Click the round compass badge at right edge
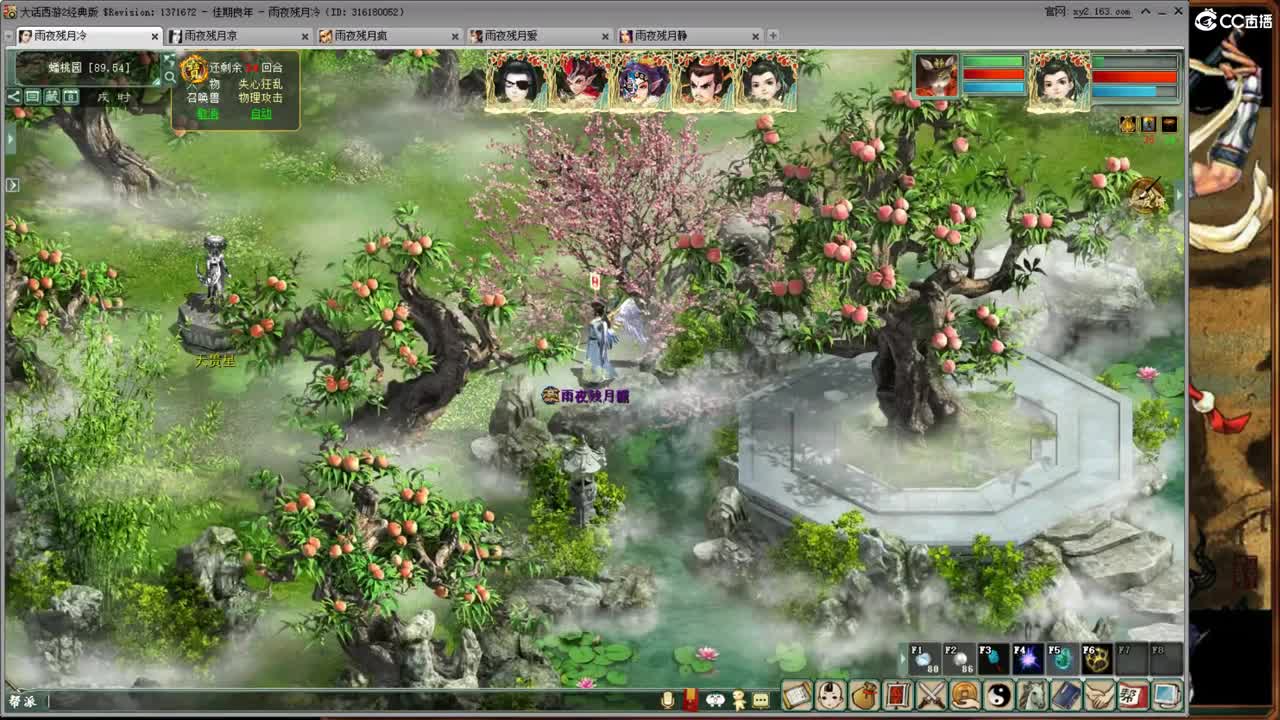This screenshot has height=720, width=1280. pyautogui.click(x=1148, y=195)
